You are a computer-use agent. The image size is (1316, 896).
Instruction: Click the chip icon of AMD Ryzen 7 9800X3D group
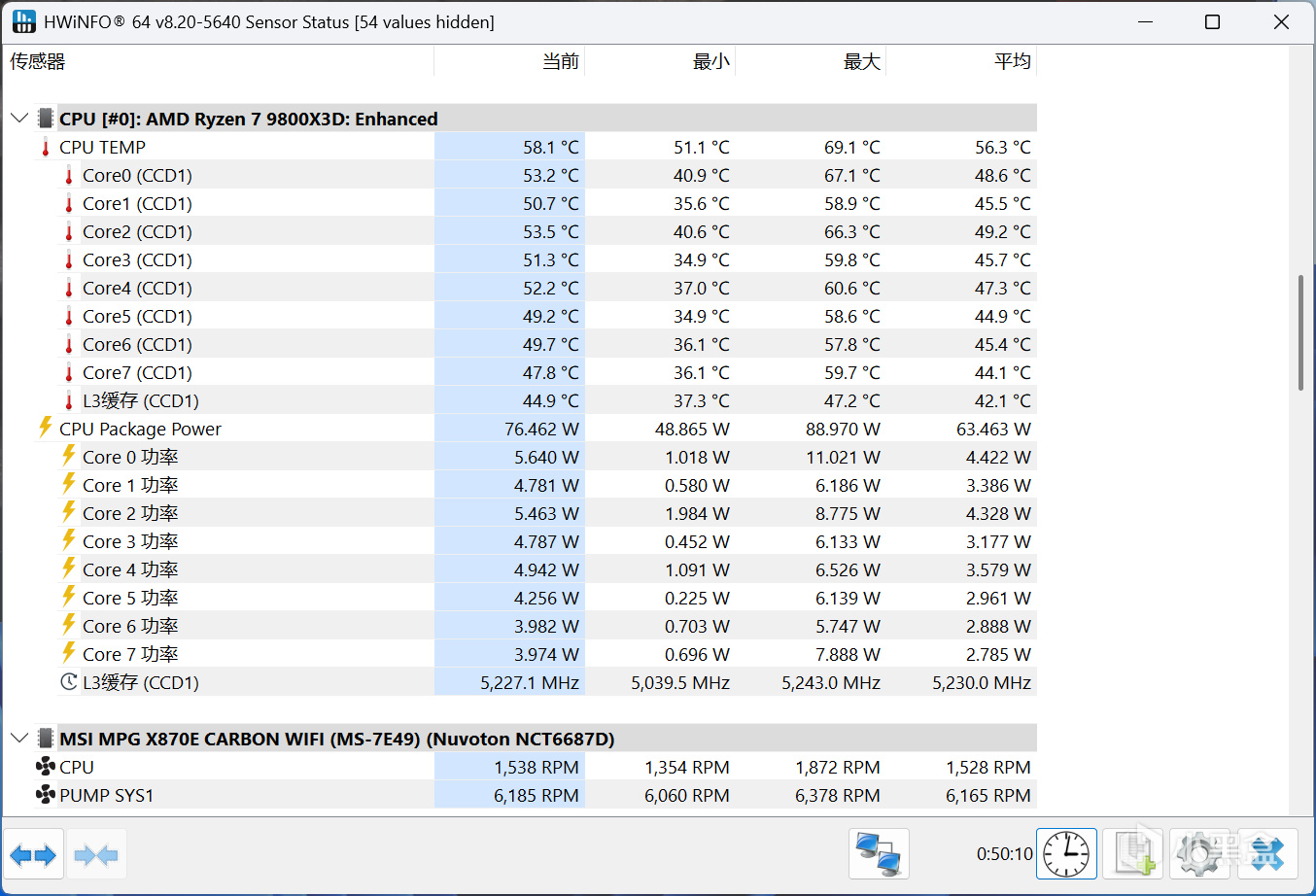[46, 119]
